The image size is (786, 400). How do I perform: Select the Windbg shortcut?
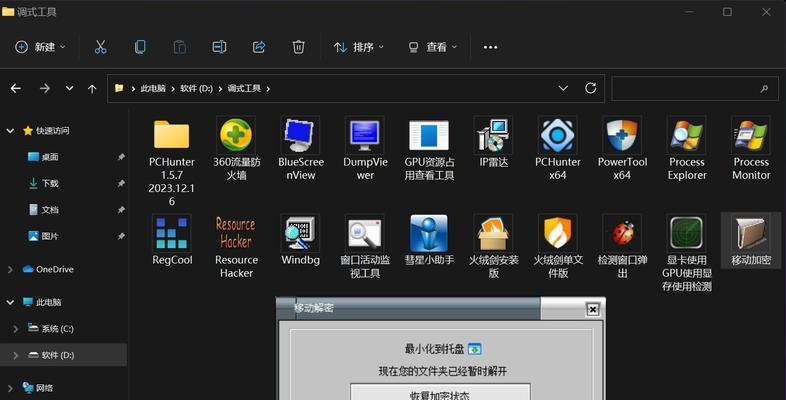pos(300,233)
